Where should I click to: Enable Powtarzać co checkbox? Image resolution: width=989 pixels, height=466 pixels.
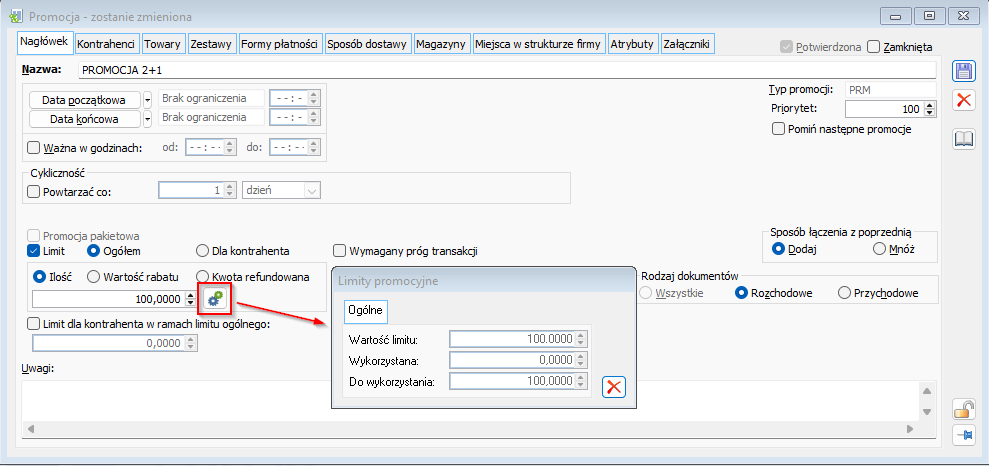pos(33,192)
